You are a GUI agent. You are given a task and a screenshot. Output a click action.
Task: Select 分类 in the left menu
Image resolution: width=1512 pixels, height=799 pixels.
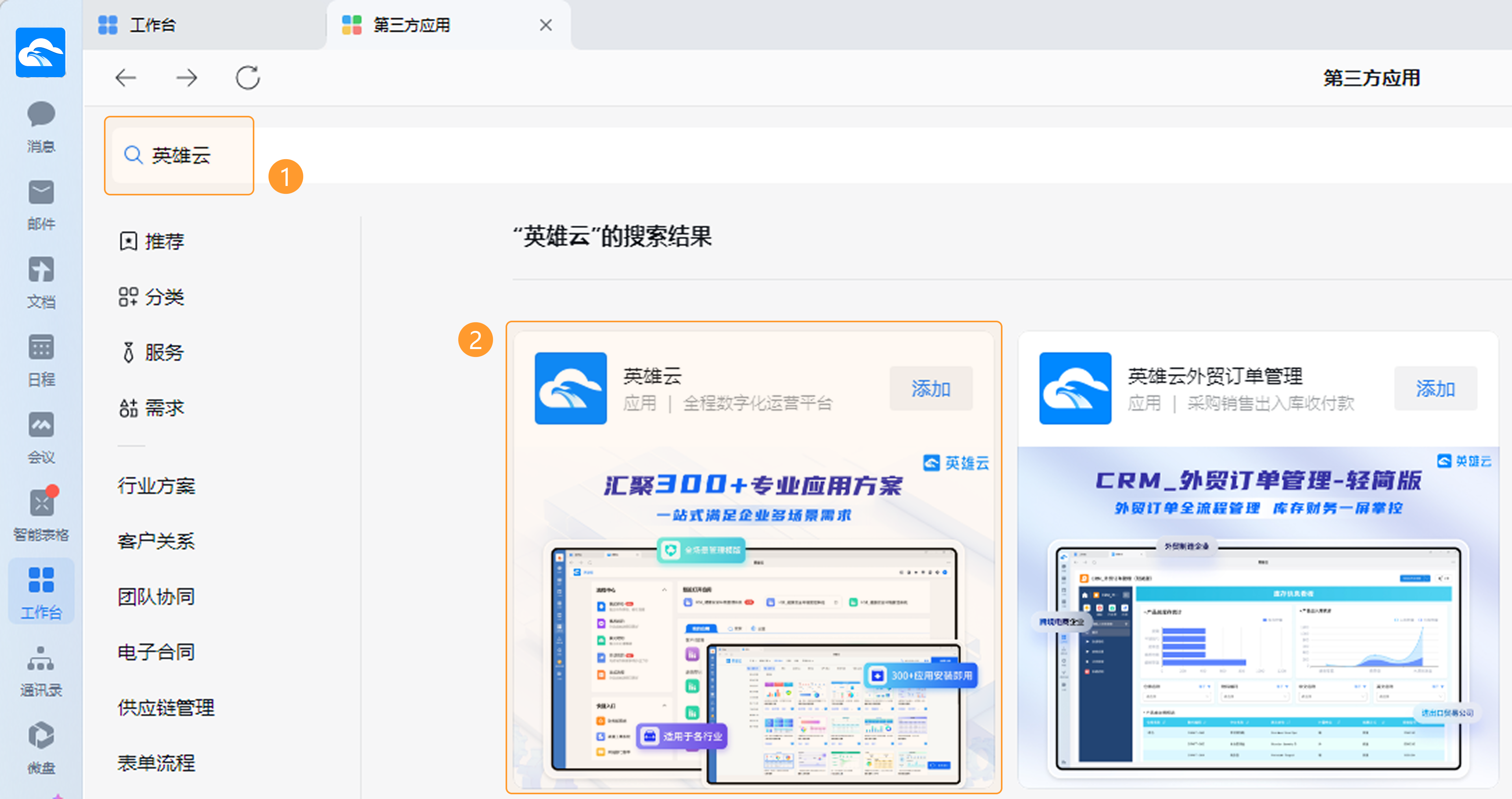pyautogui.click(x=153, y=297)
